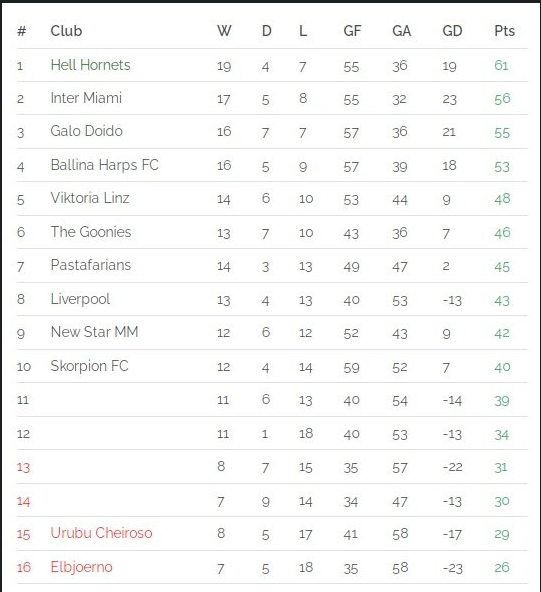
Task: Sort by the GF column header
Action: [352, 31]
